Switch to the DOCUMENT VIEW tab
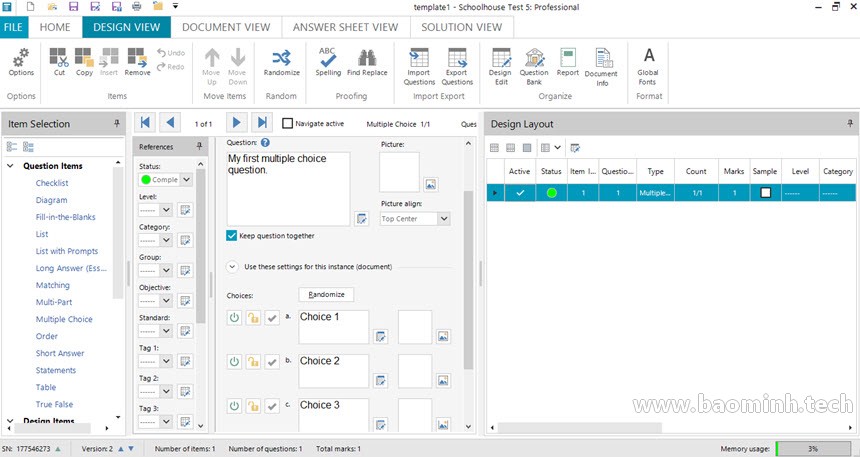 point(226,27)
